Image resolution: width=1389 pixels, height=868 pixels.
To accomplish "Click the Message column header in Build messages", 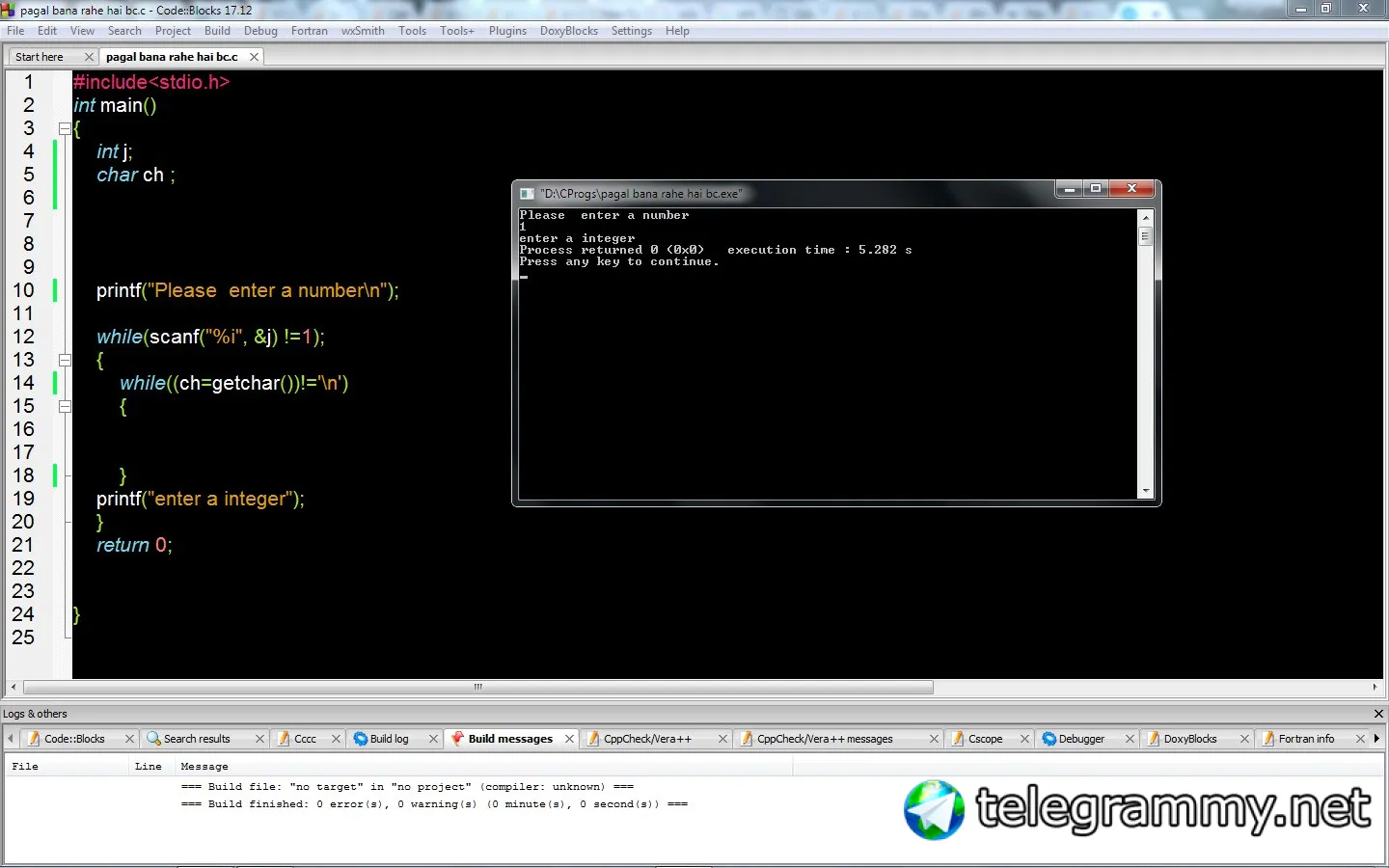I will [x=482, y=767].
